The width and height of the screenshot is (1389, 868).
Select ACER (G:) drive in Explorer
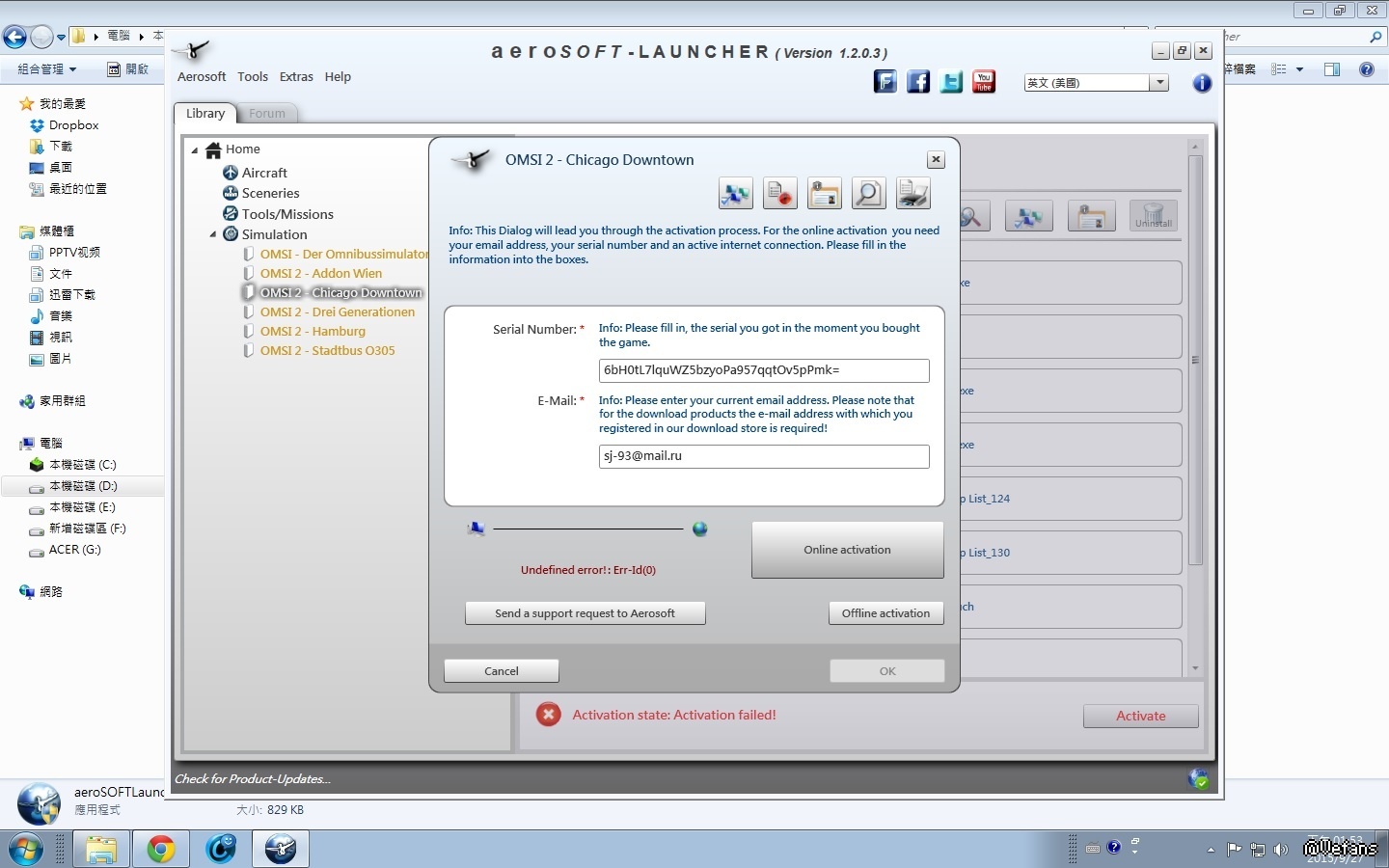pos(66,550)
